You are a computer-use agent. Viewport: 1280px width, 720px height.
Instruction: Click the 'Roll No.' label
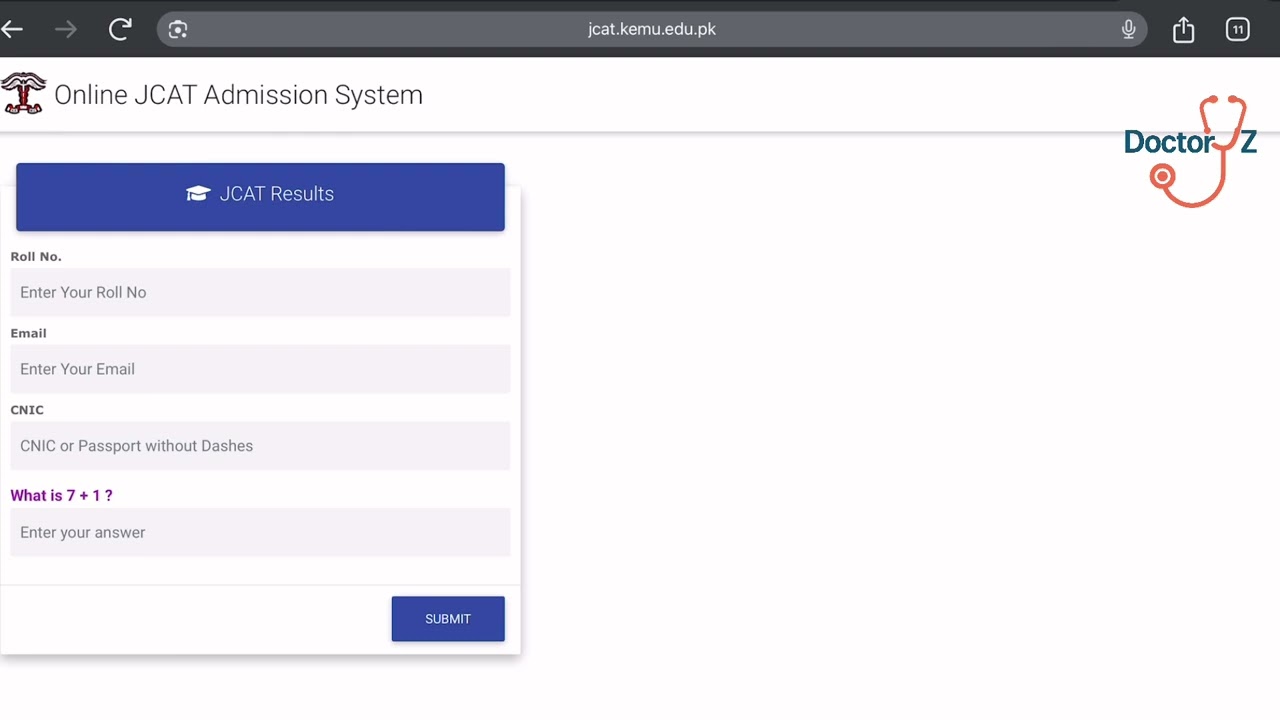pyautogui.click(x=36, y=257)
